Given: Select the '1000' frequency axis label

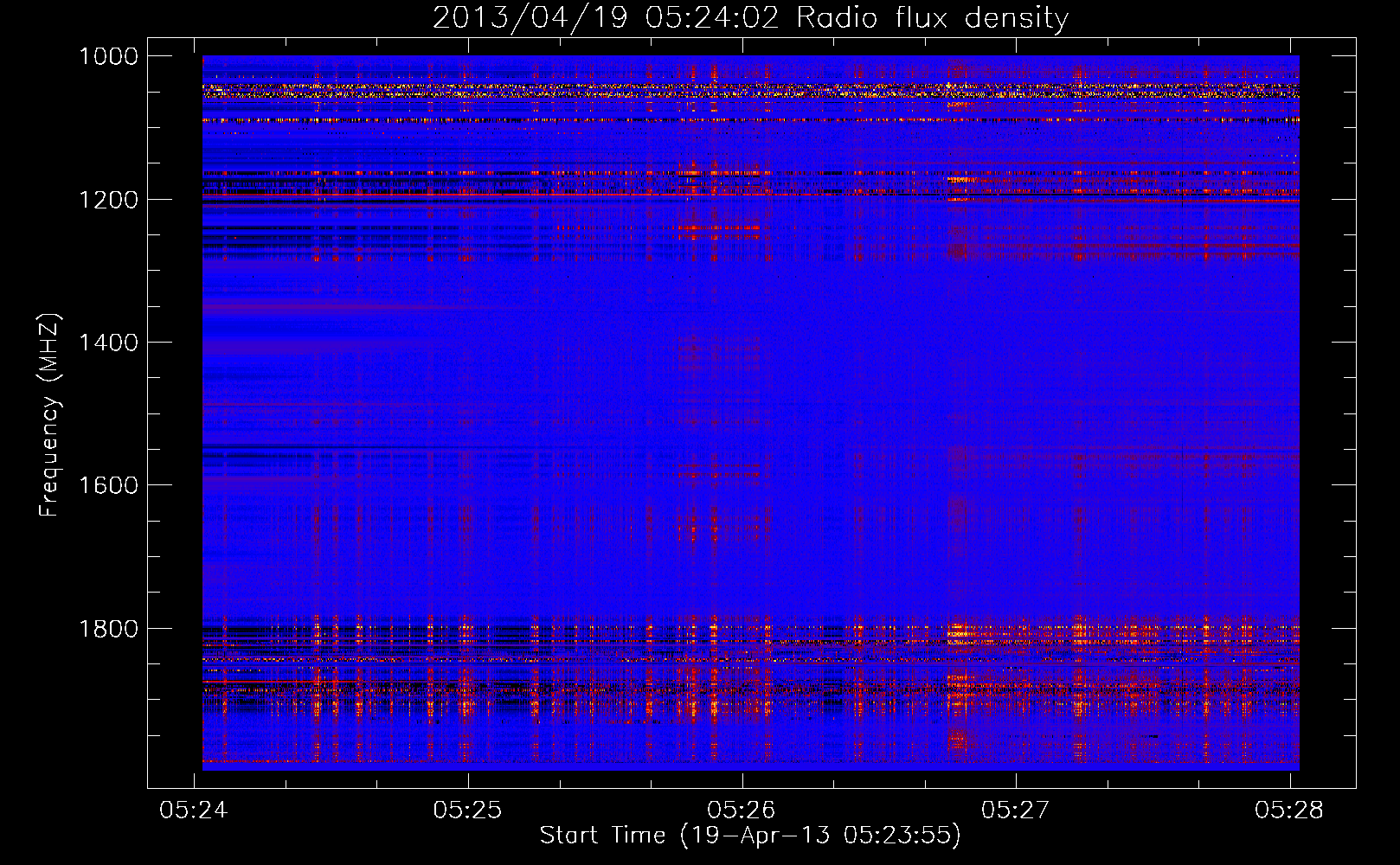Looking at the screenshot, I should pyautogui.click(x=108, y=56).
